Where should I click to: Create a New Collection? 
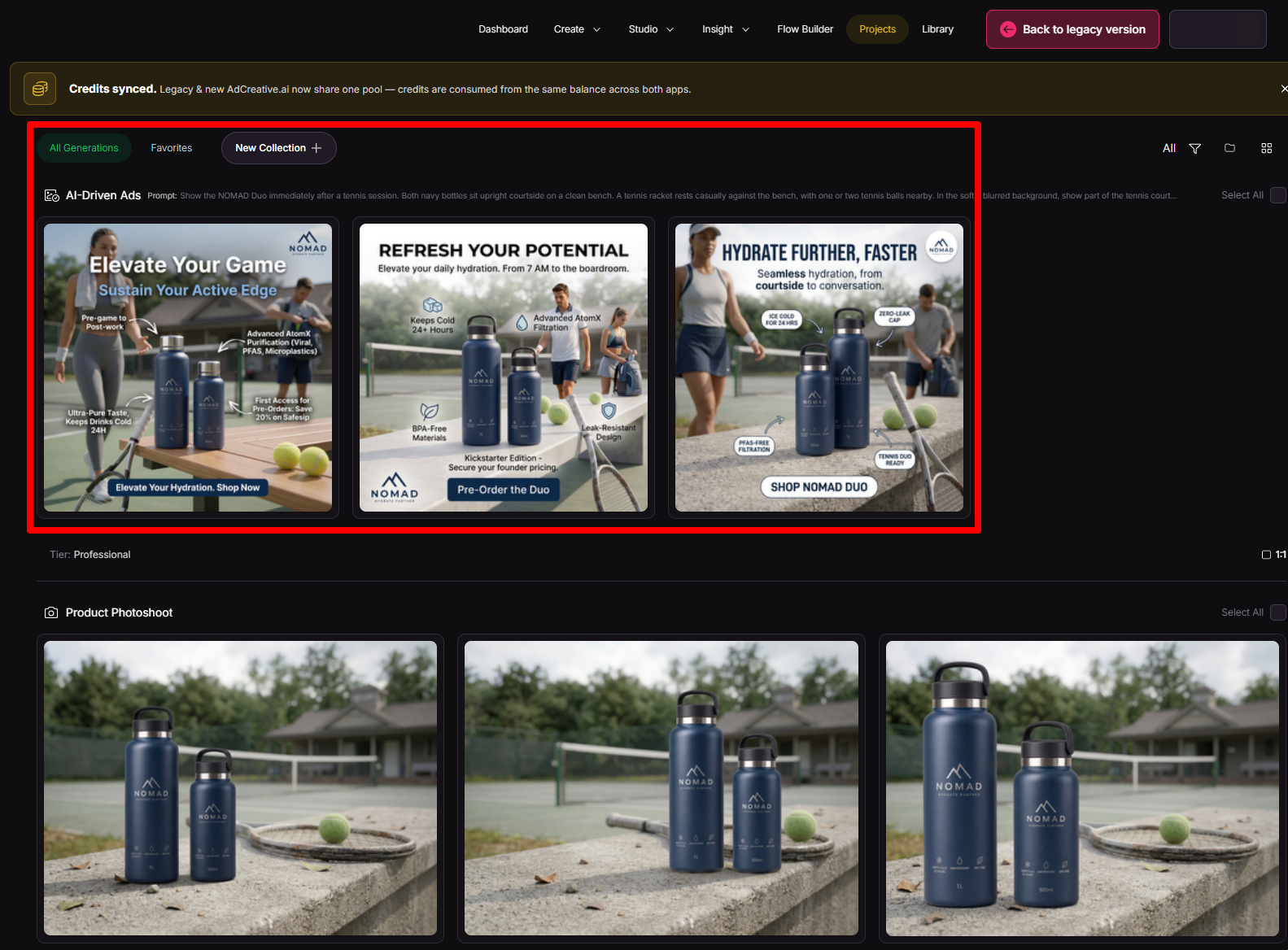pos(278,148)
